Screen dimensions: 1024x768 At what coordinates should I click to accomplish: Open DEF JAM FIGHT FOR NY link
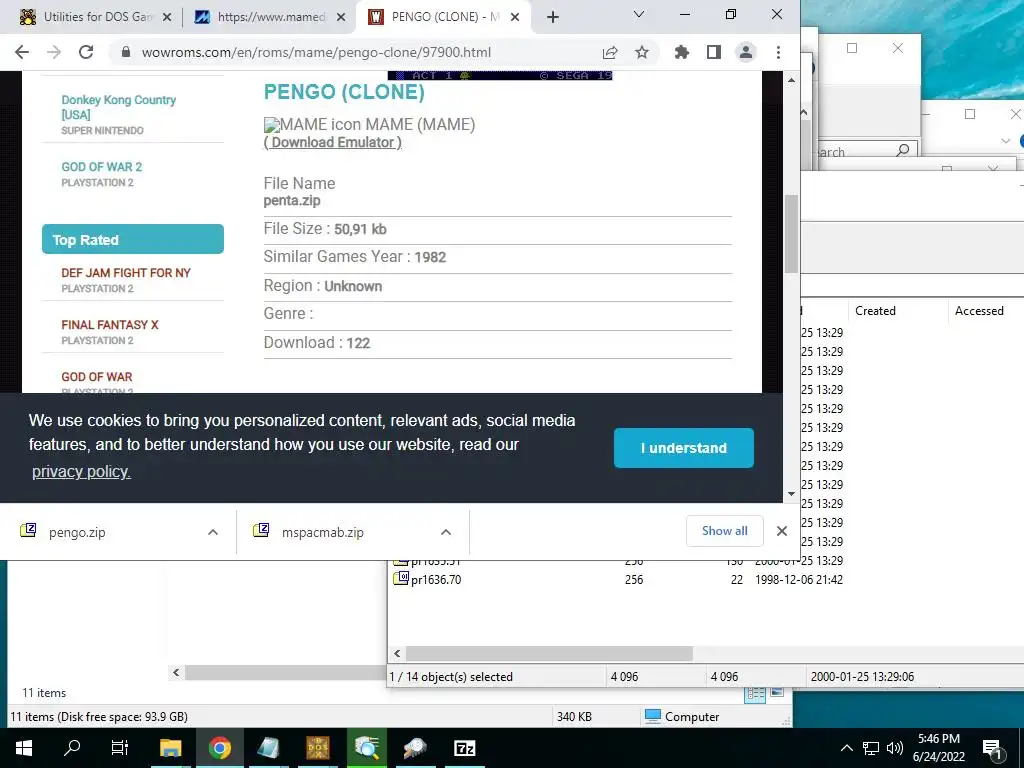pos(126,273)
